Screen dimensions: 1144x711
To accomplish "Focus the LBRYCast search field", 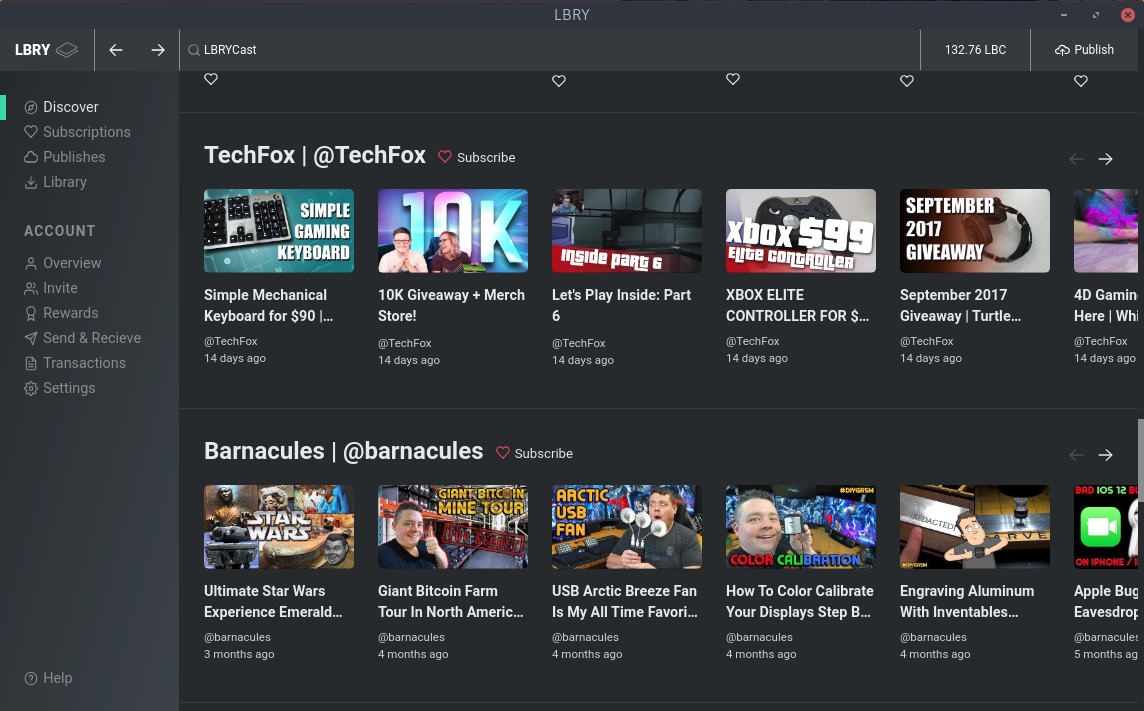I will pyautogui.click(x=549, y=50).
